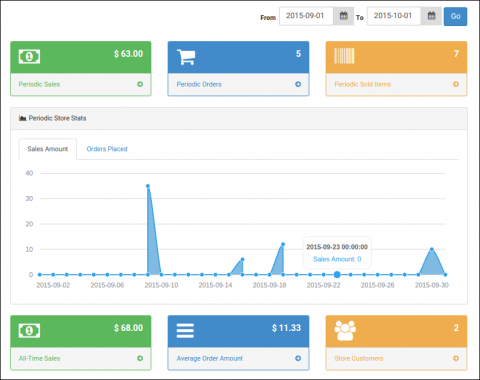Image resolution: width=480 pixels, height=380 pixels.
Task: Click the money icon on All-Time Sales card
Action: [x=29, y=331]
